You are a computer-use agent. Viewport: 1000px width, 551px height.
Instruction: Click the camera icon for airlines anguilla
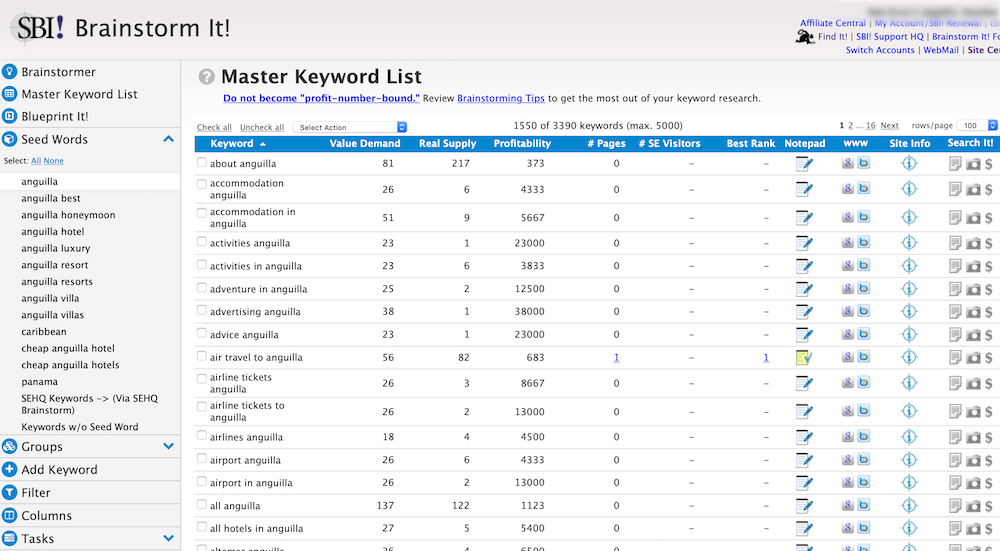pos(973,437)
